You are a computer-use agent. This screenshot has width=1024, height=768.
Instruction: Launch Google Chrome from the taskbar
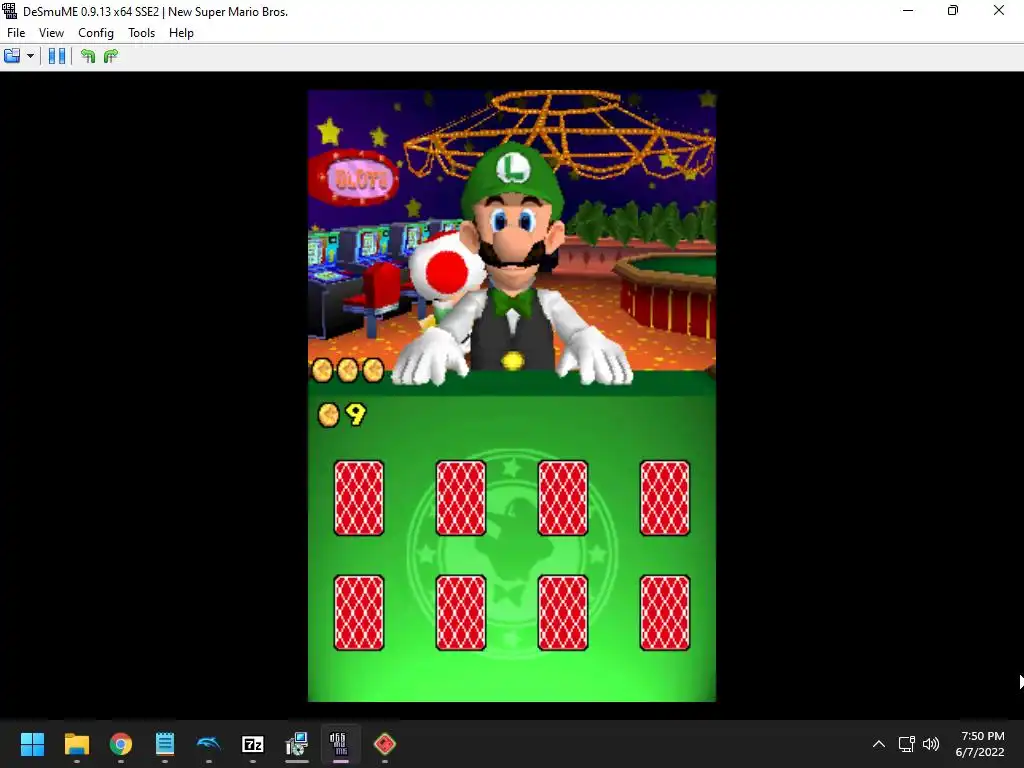[x=121, y=744]
